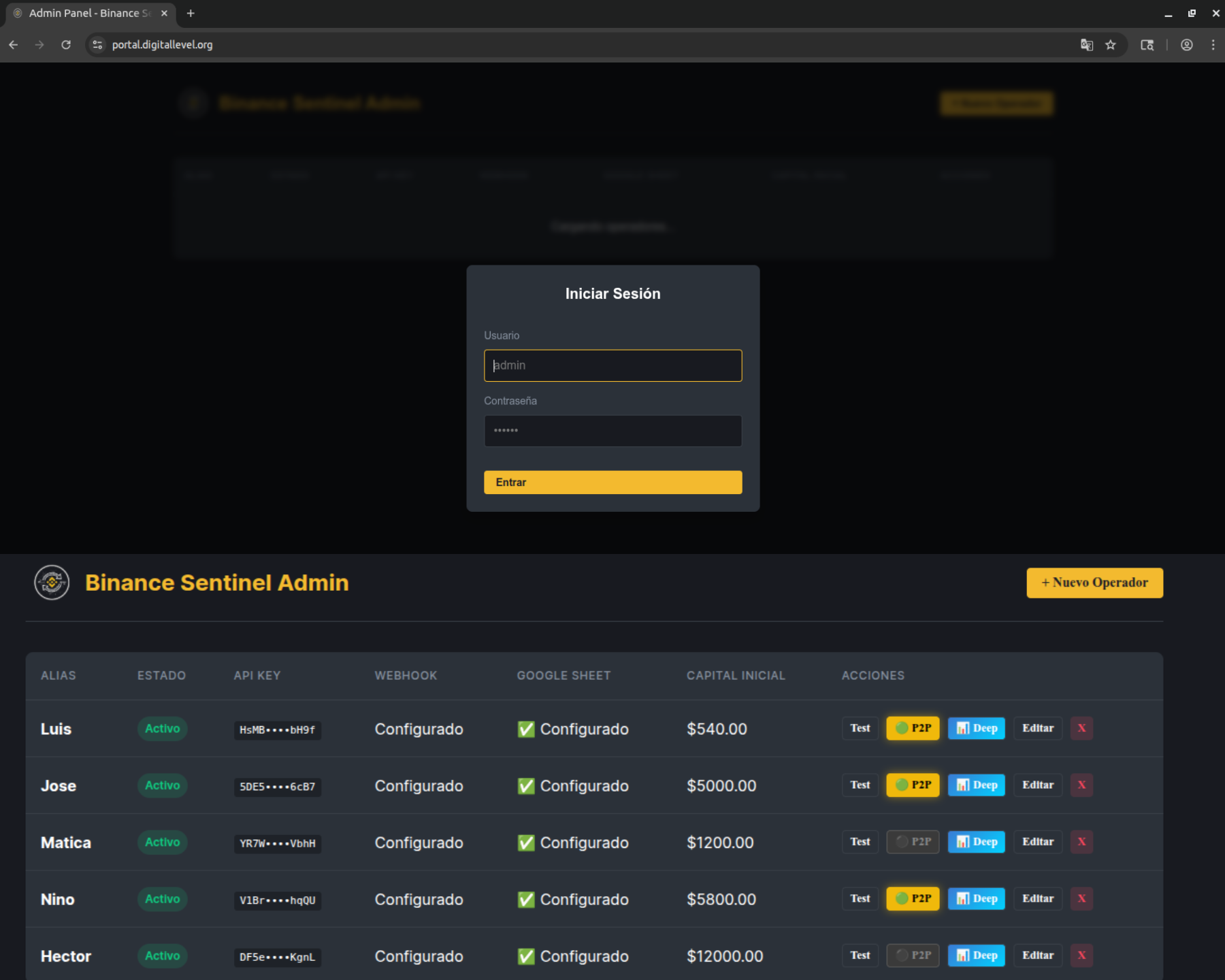Open Deep analysis for Hector
Image resolution: width=1225 pixels, height=980 pixels.
(976, 955)
